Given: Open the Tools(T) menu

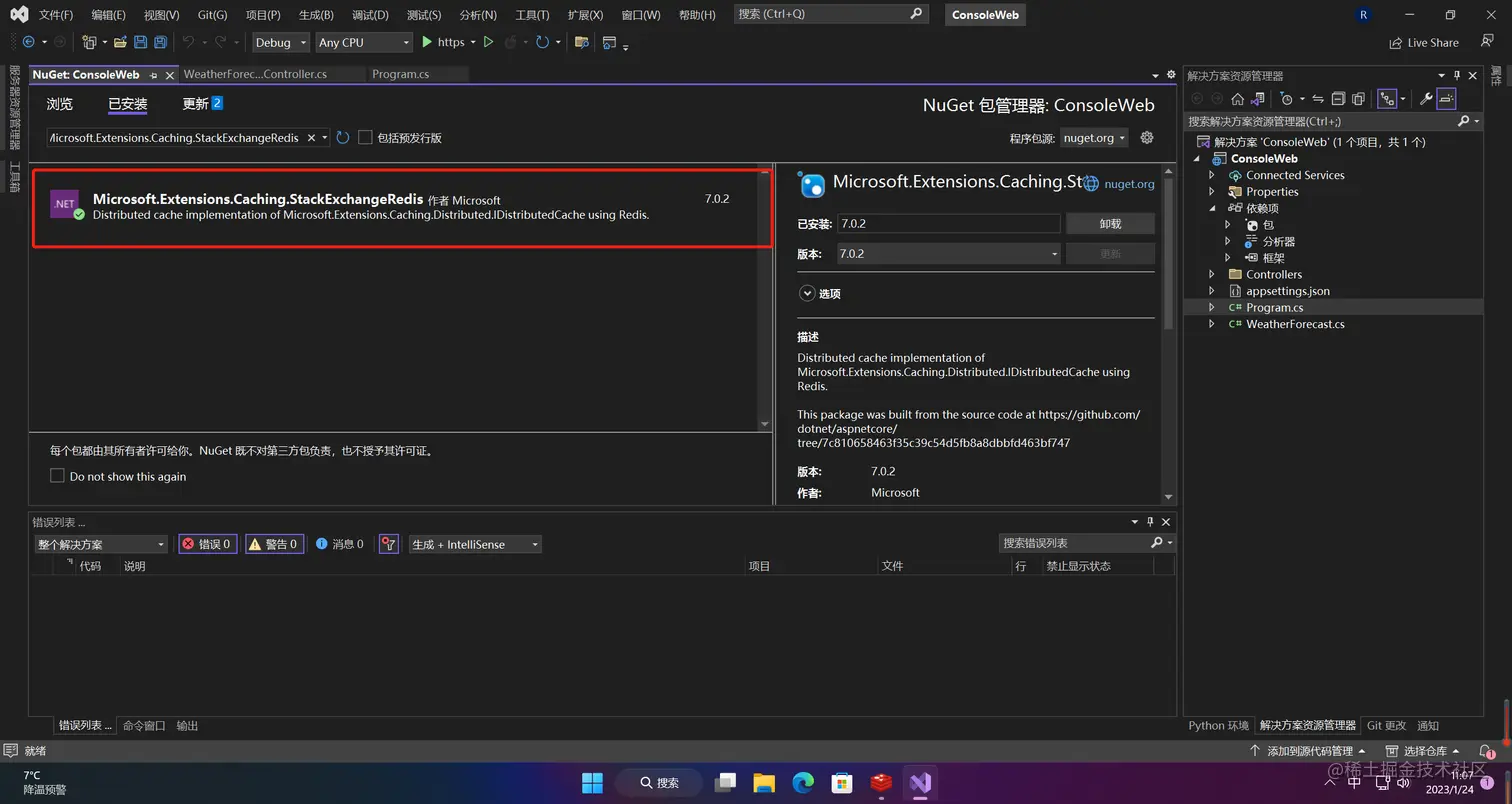Looking at the screenshot, I should click(x=532, y=15).
